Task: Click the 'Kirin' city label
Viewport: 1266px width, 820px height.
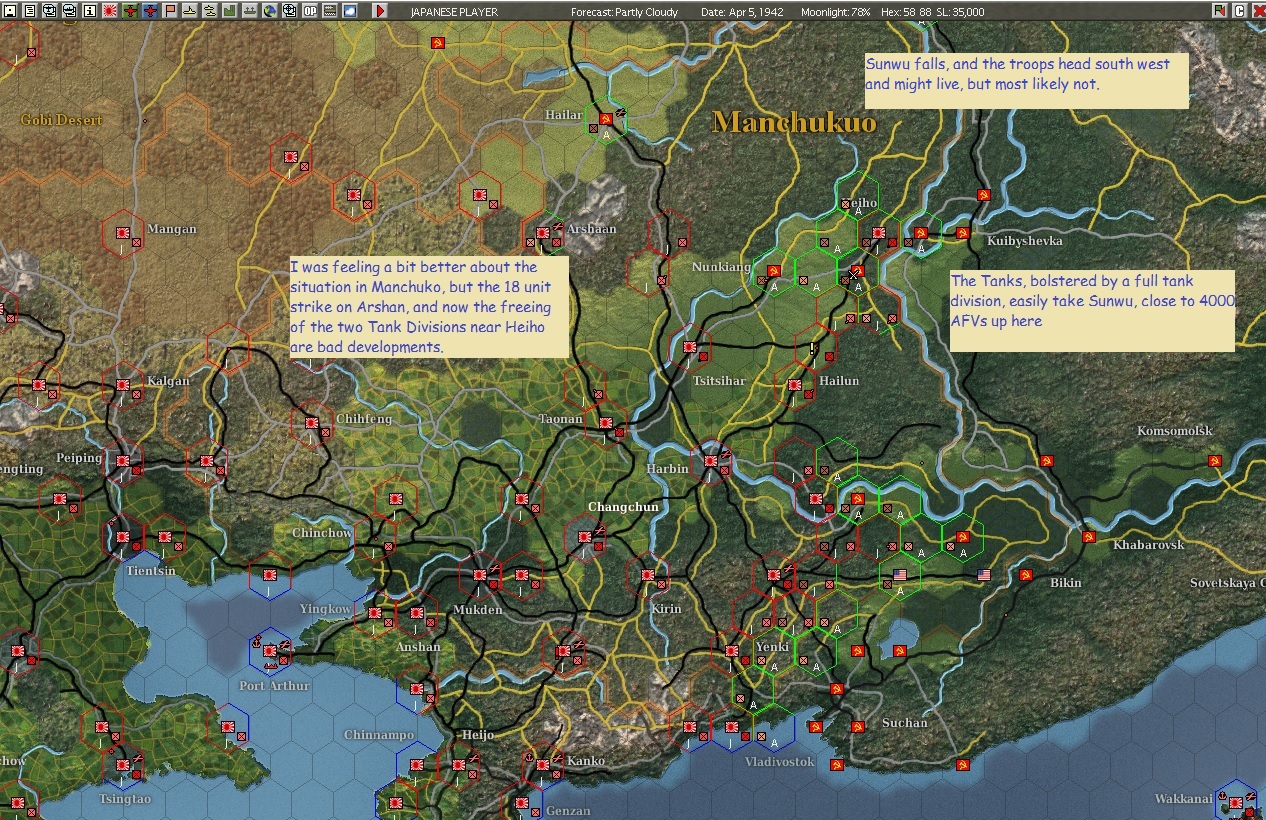Action: pyautogui.click(x=666, y=609)
